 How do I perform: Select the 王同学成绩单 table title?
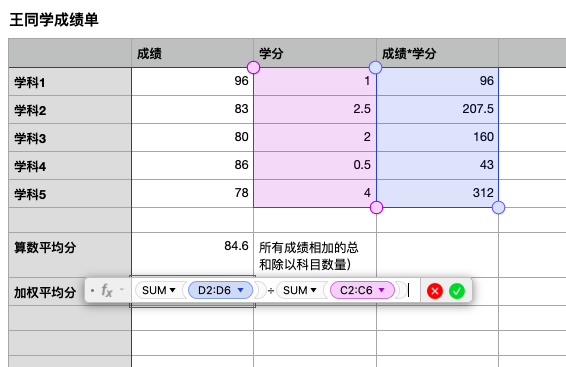54,19
